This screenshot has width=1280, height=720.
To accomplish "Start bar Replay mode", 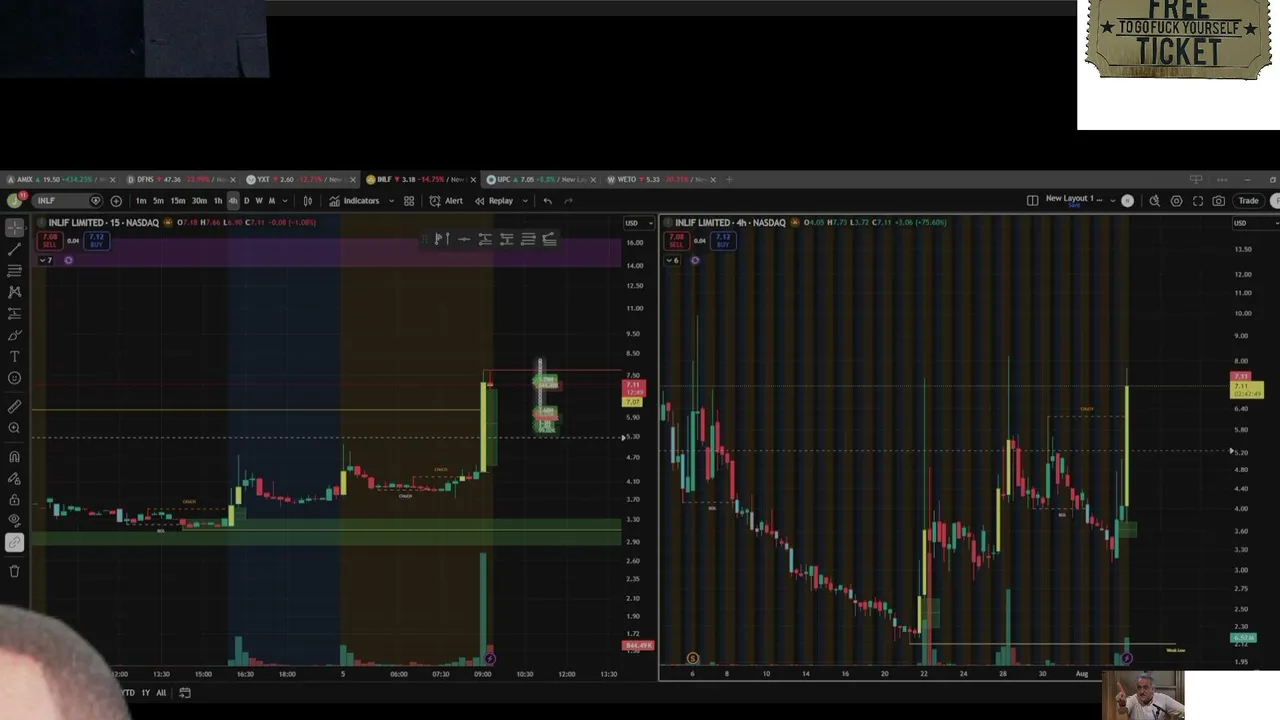I will coord(494,201).
